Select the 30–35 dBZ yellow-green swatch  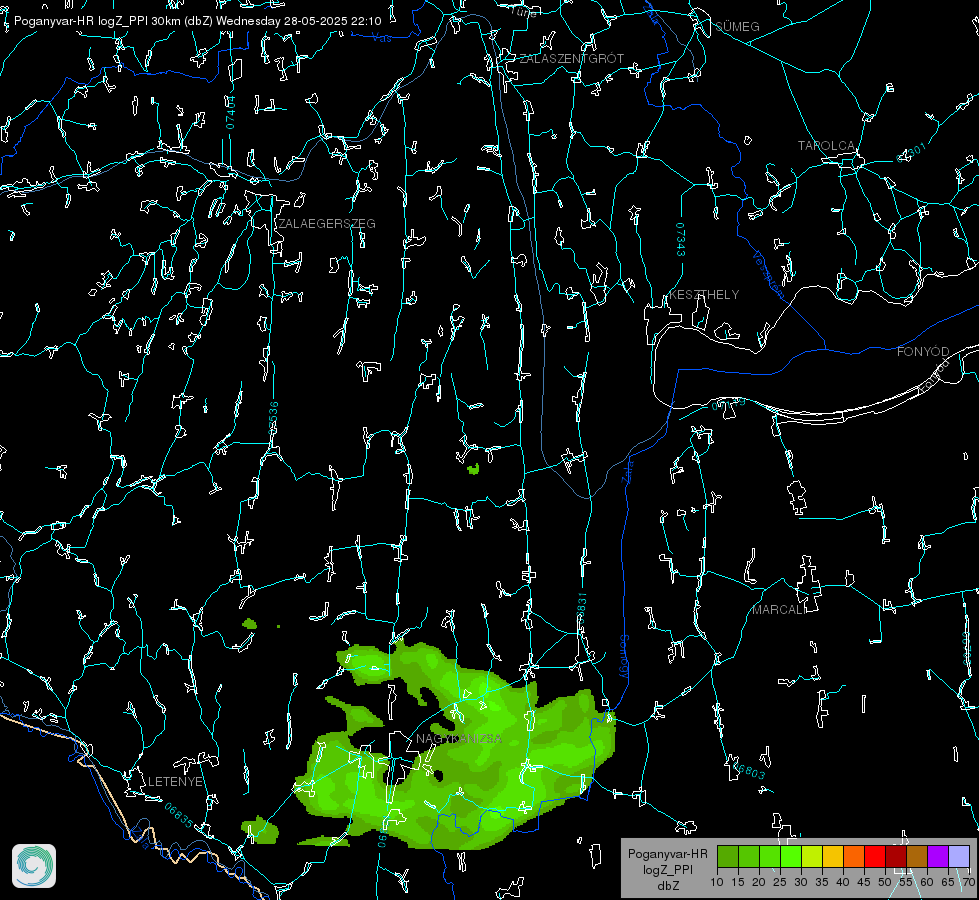tap(812, 856)
